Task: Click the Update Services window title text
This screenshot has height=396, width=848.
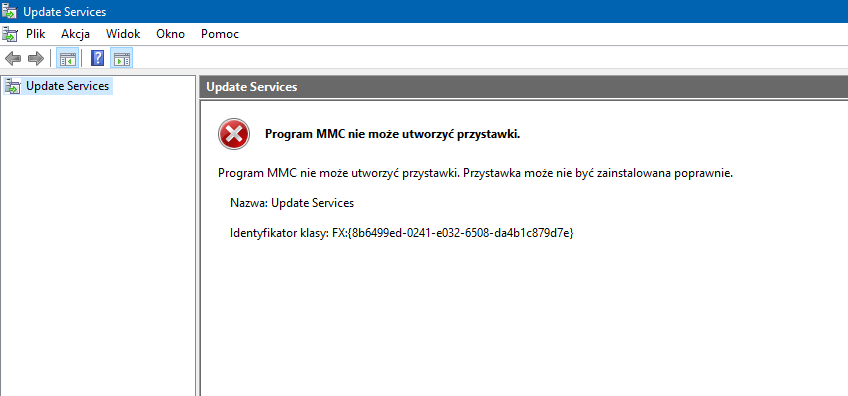Action: 64,12
